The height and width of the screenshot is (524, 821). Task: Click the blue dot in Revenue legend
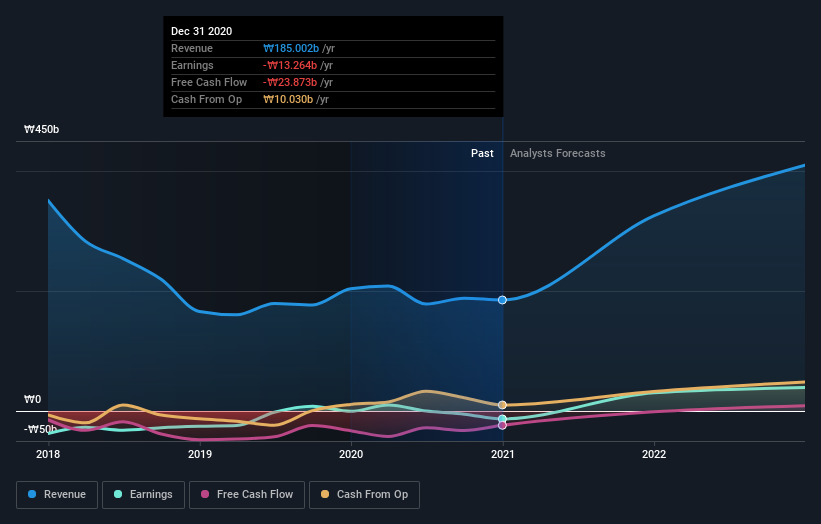(32, 494)
